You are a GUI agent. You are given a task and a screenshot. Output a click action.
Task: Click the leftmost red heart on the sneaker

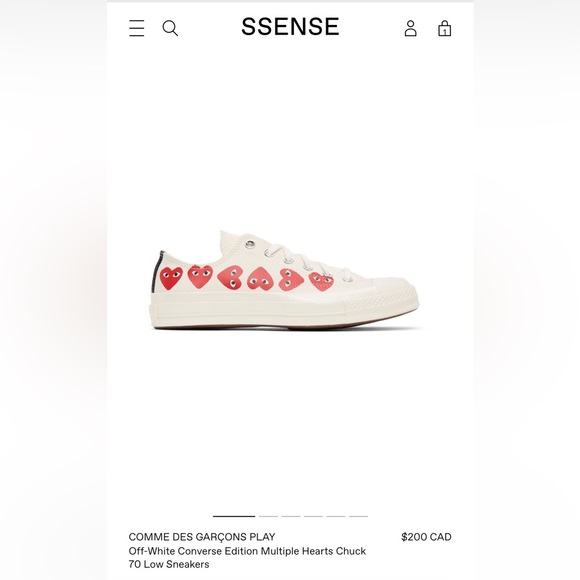click(171, 278)
